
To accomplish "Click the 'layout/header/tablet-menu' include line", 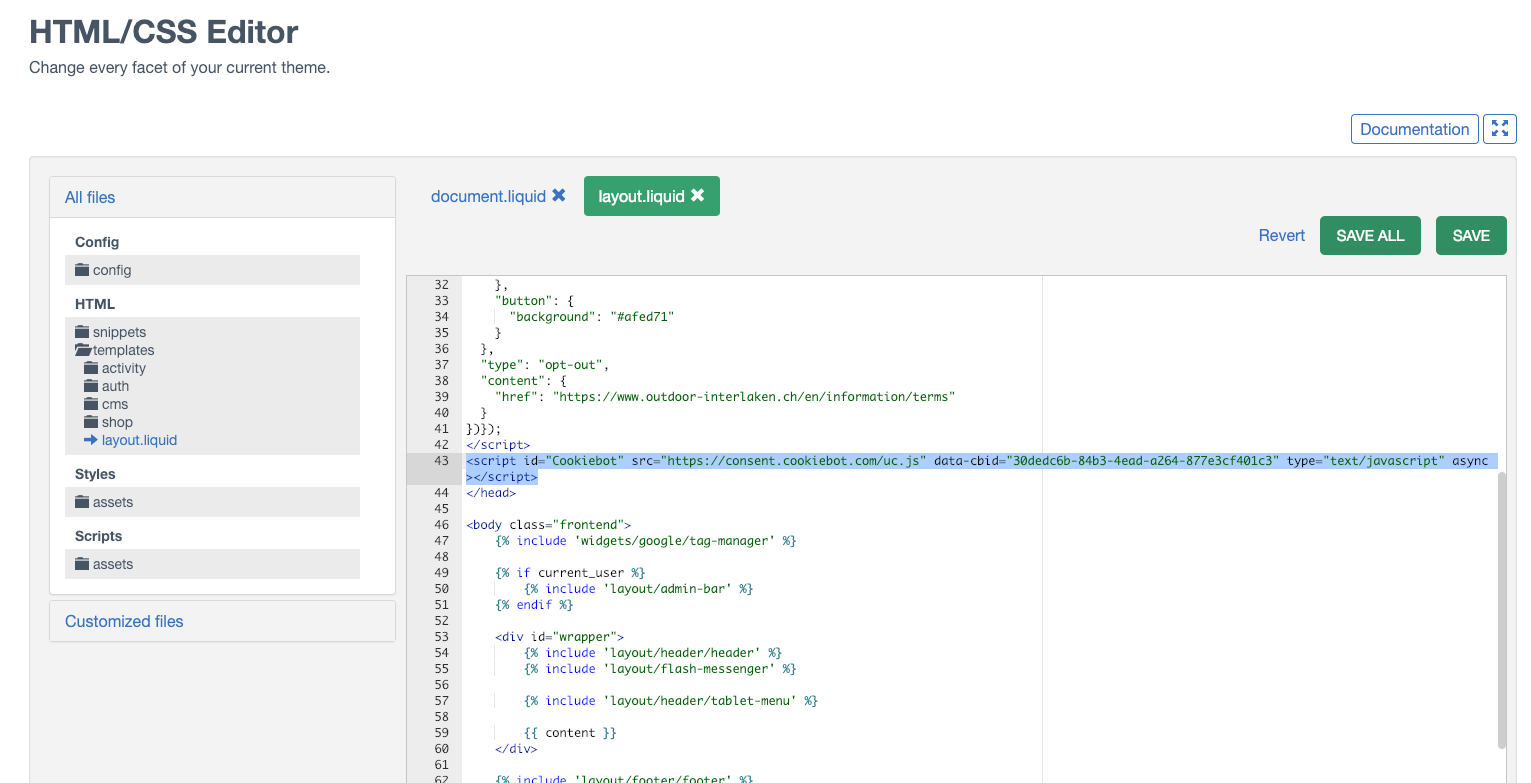I will [x=671, y=701].
